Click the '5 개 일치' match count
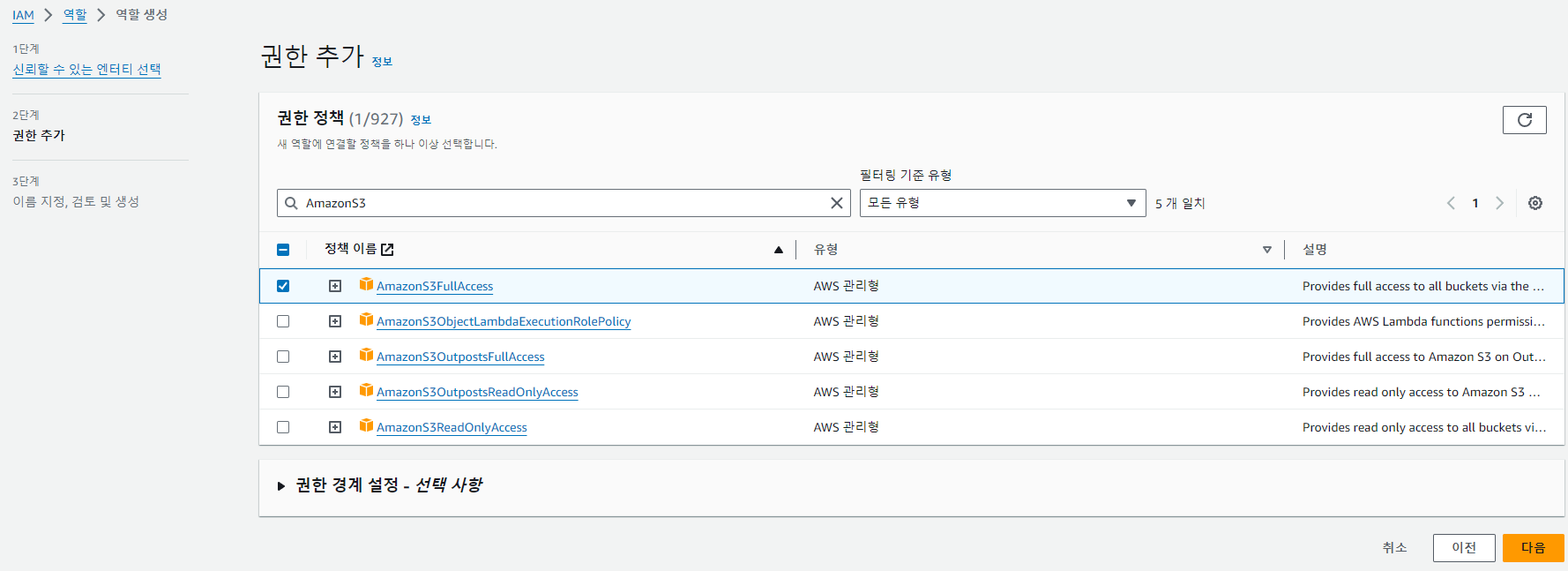The width and height of the screenshot is (1568, 571). click(1180, 203)
